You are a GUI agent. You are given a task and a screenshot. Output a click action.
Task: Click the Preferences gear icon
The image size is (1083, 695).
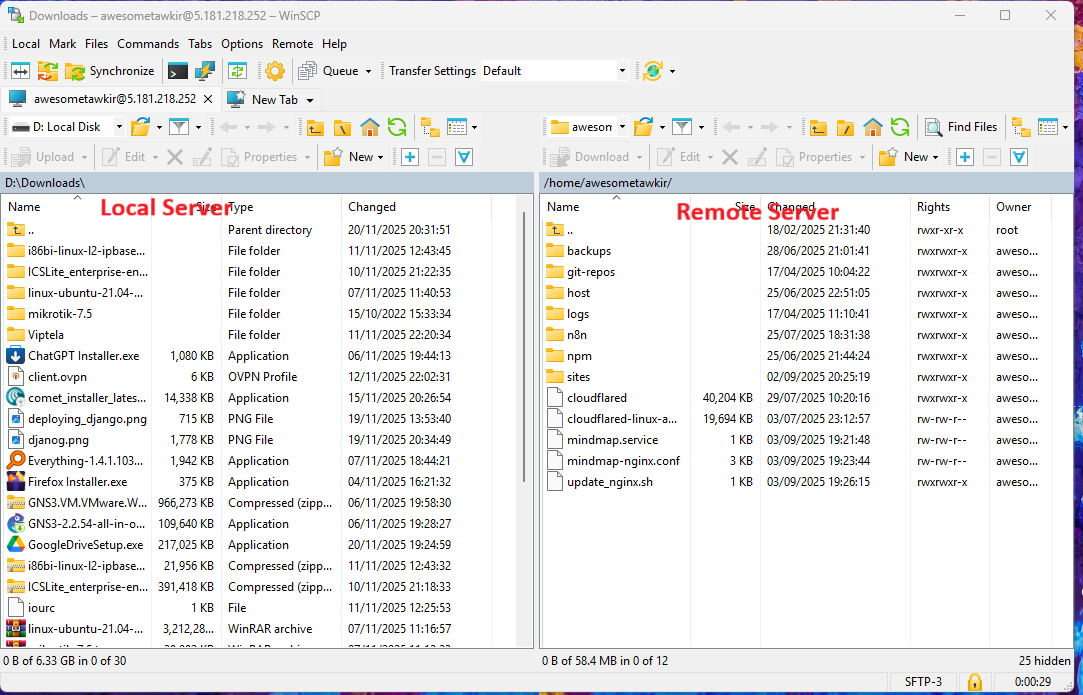[x=275, y=71]
